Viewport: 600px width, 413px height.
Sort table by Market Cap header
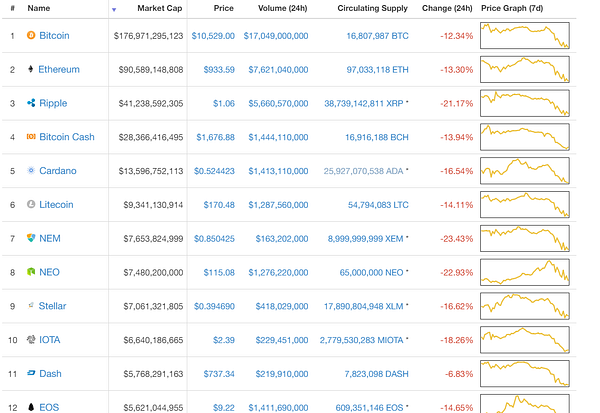coord(160,8)
